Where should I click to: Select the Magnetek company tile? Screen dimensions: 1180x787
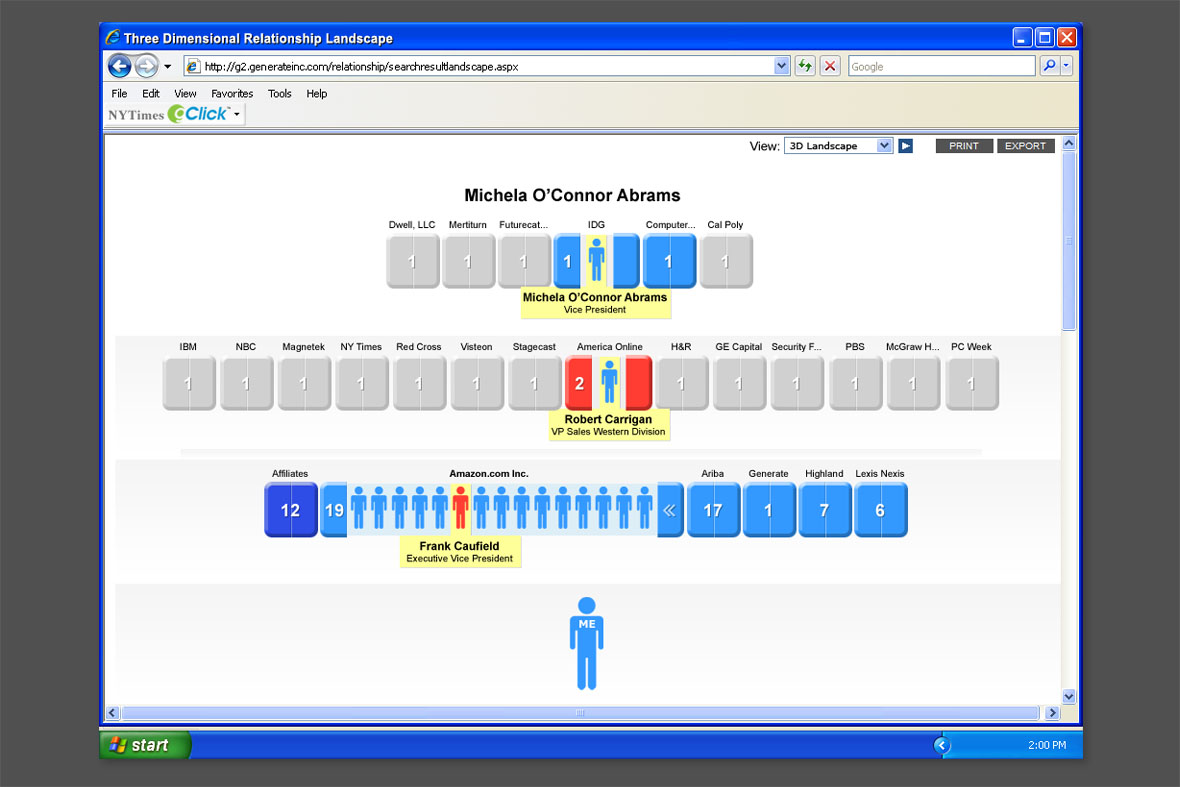coord(304,383)
